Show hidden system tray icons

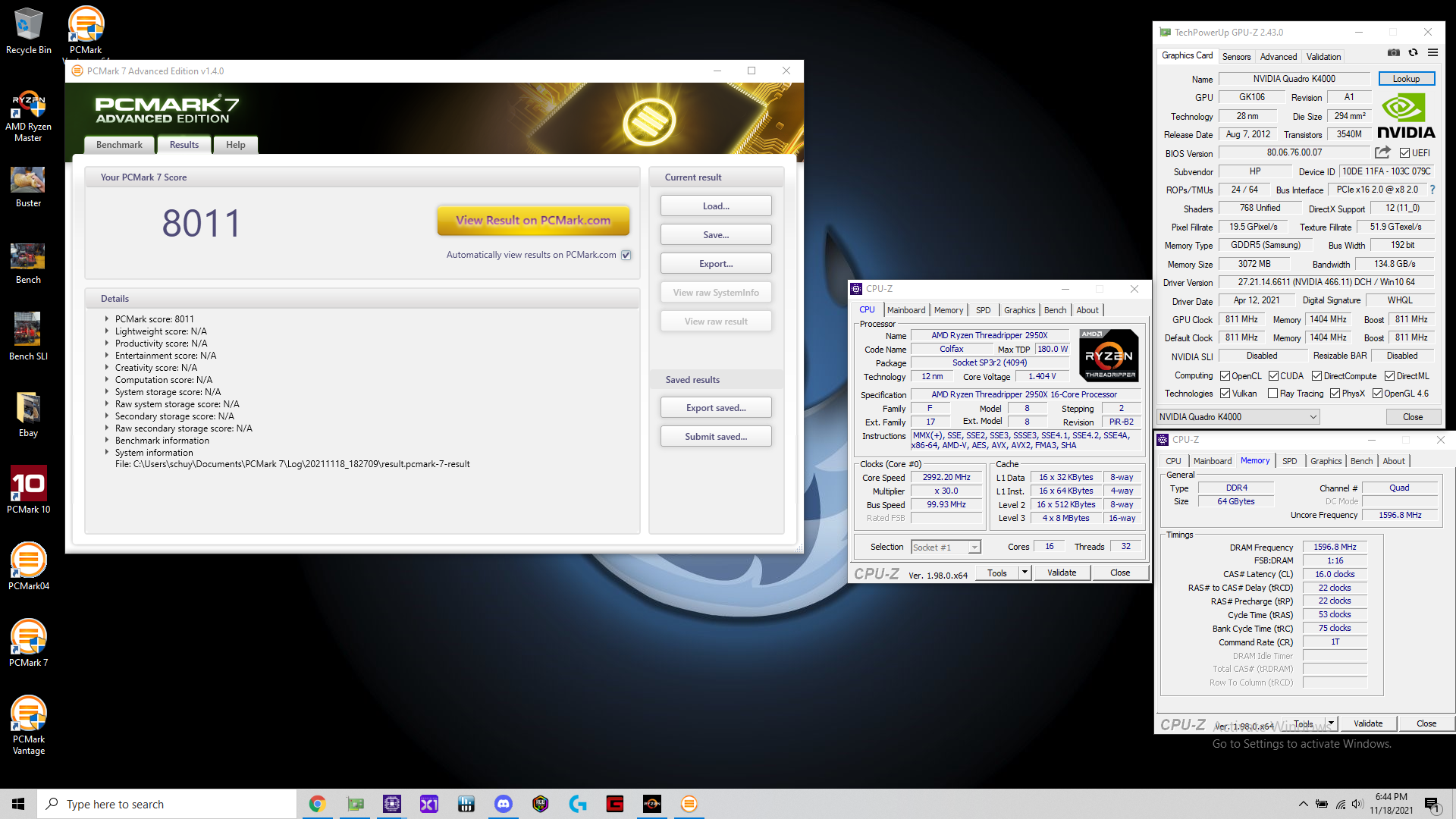point(1303,805)
